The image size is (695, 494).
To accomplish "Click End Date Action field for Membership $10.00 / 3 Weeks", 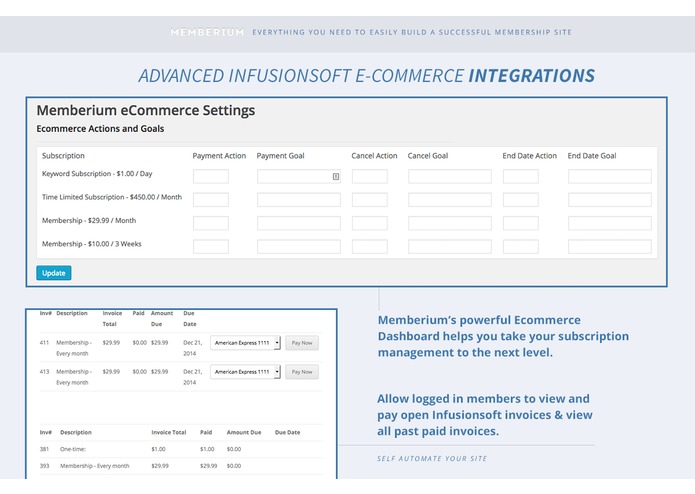I will click(x=521, y=247).
